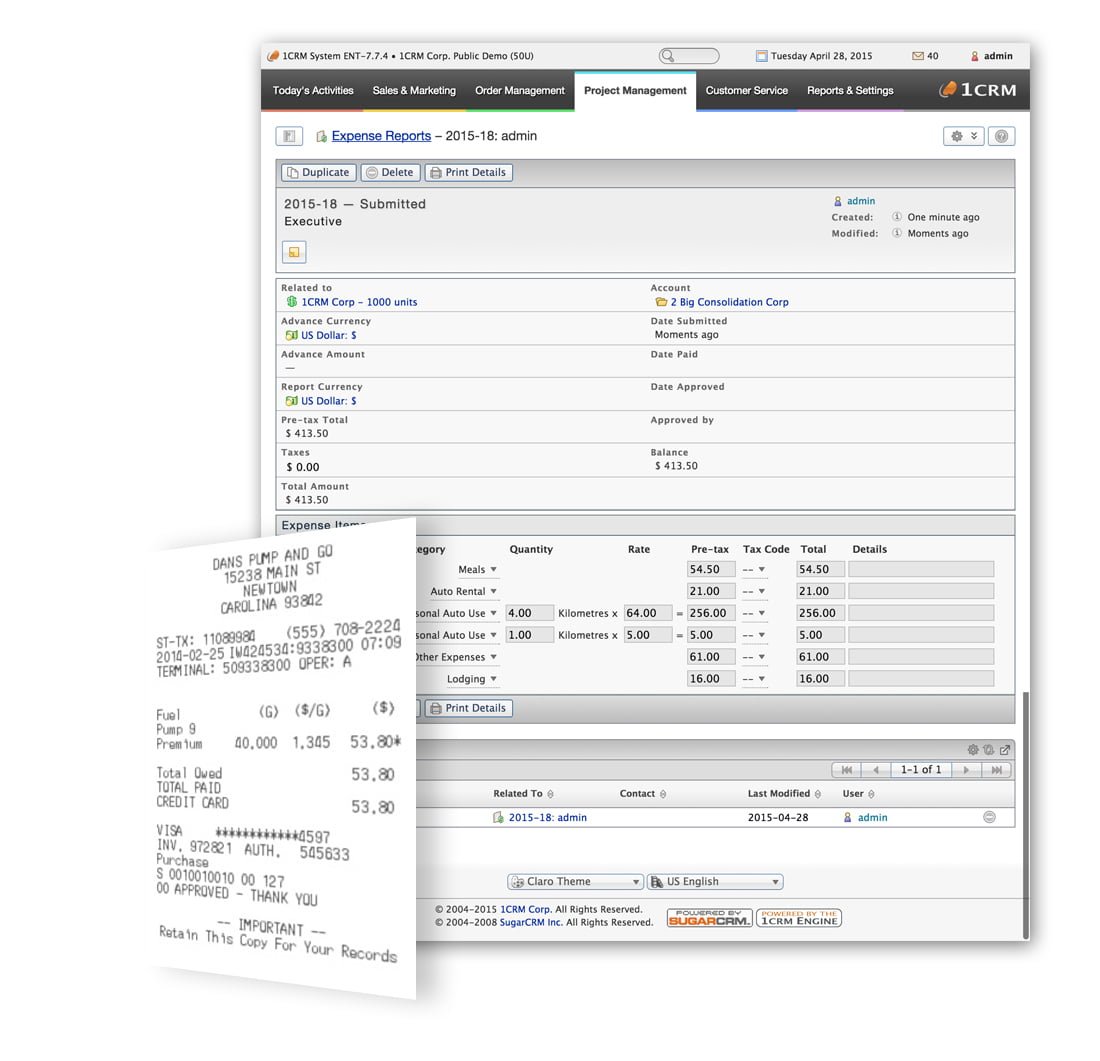Click the 1CRM Corp link in the footer

[x=525, y=909]
